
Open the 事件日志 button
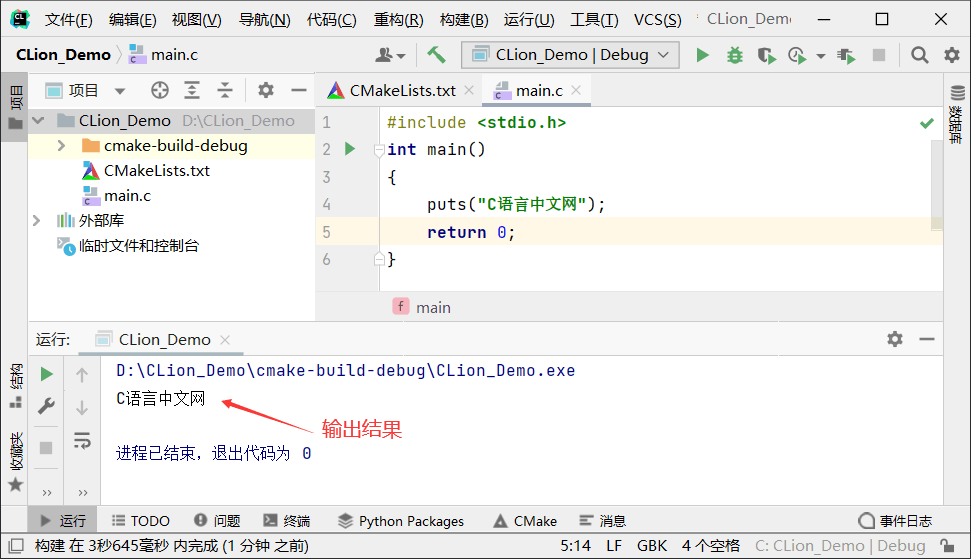click(x=895, y=521)
